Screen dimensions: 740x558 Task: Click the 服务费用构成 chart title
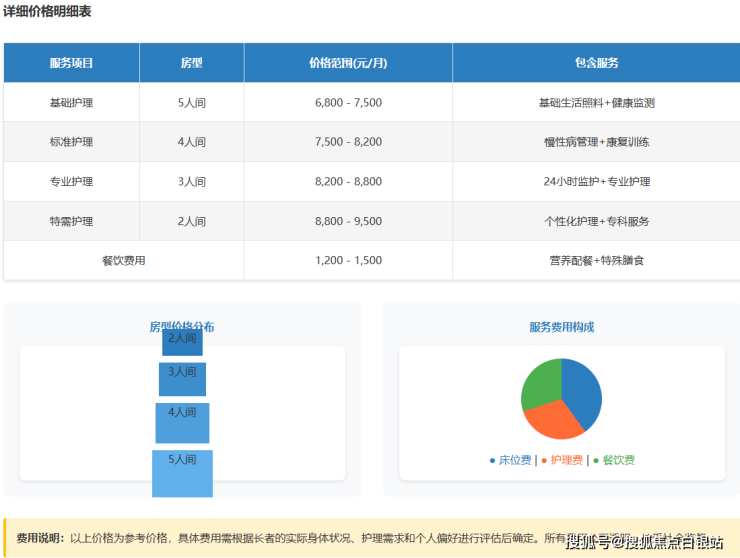point(561,327)
